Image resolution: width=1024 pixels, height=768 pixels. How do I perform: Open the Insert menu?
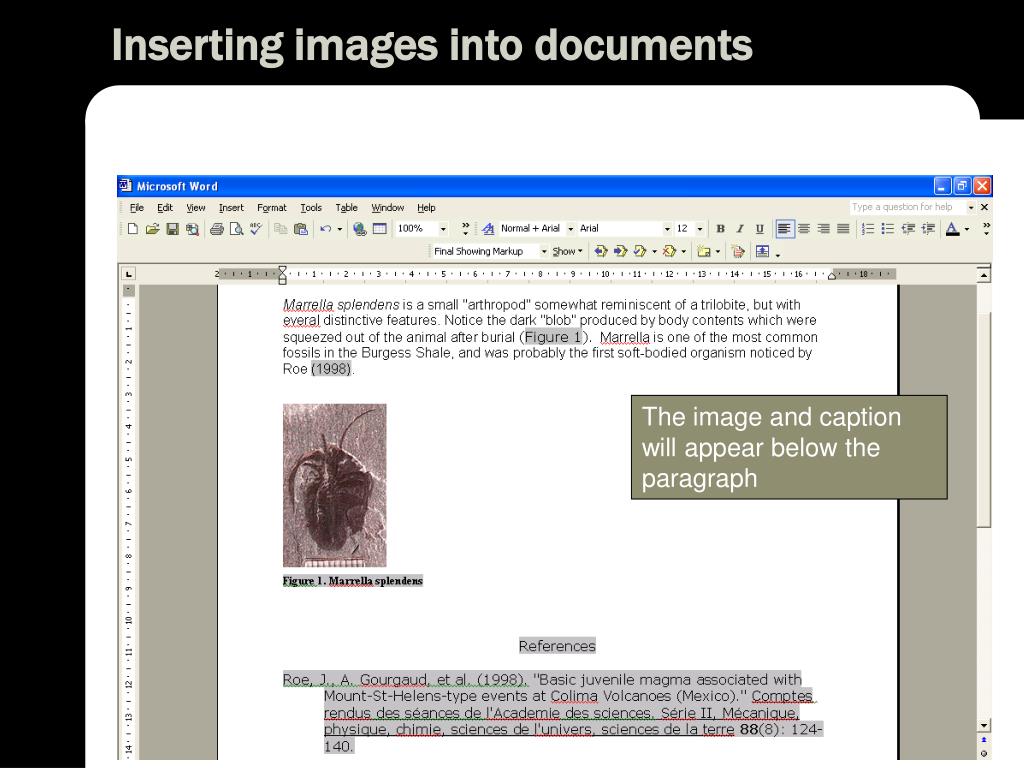click(231, 208)
